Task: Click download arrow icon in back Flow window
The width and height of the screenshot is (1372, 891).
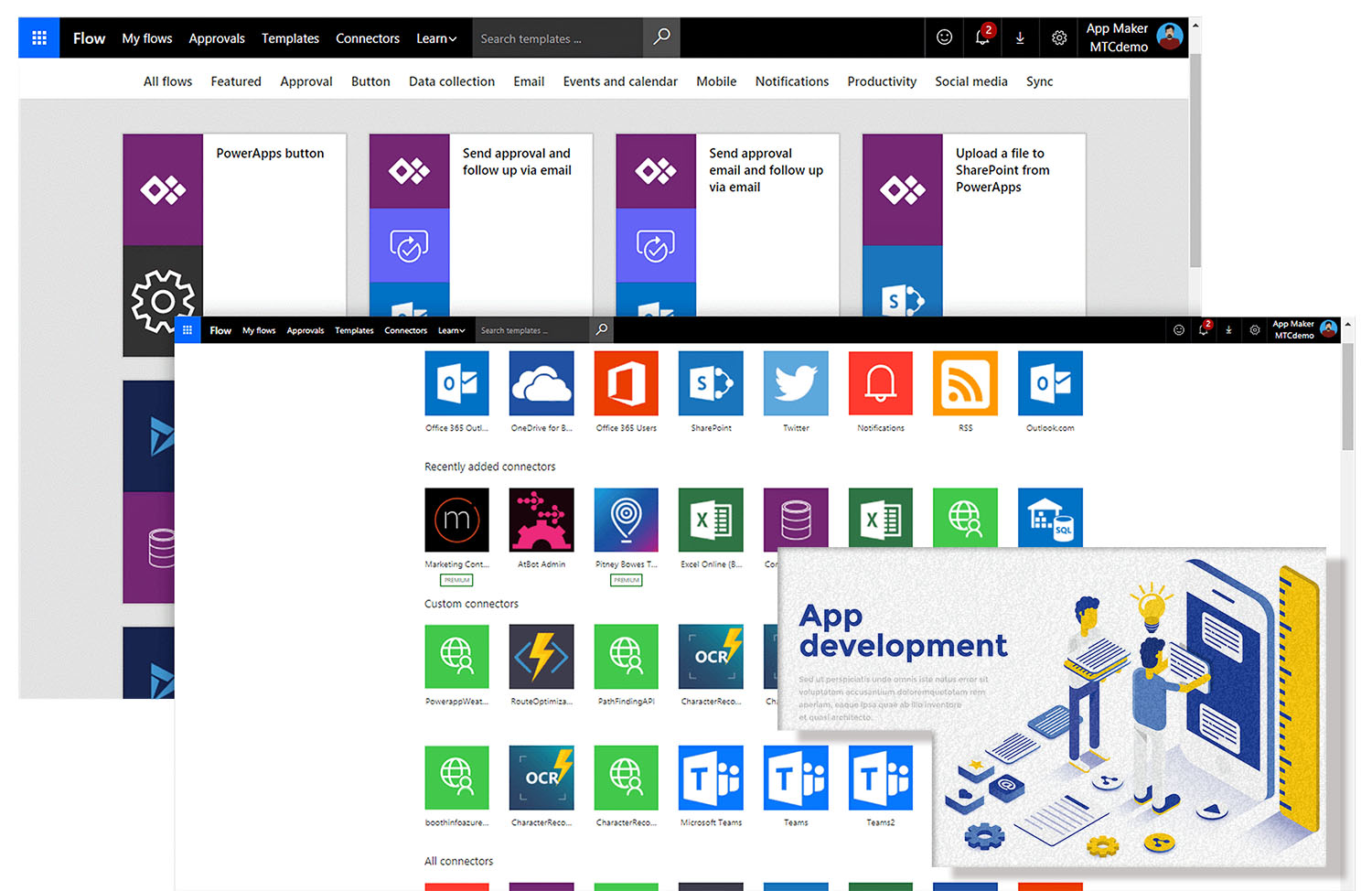Action: [x=1020, y=38]
